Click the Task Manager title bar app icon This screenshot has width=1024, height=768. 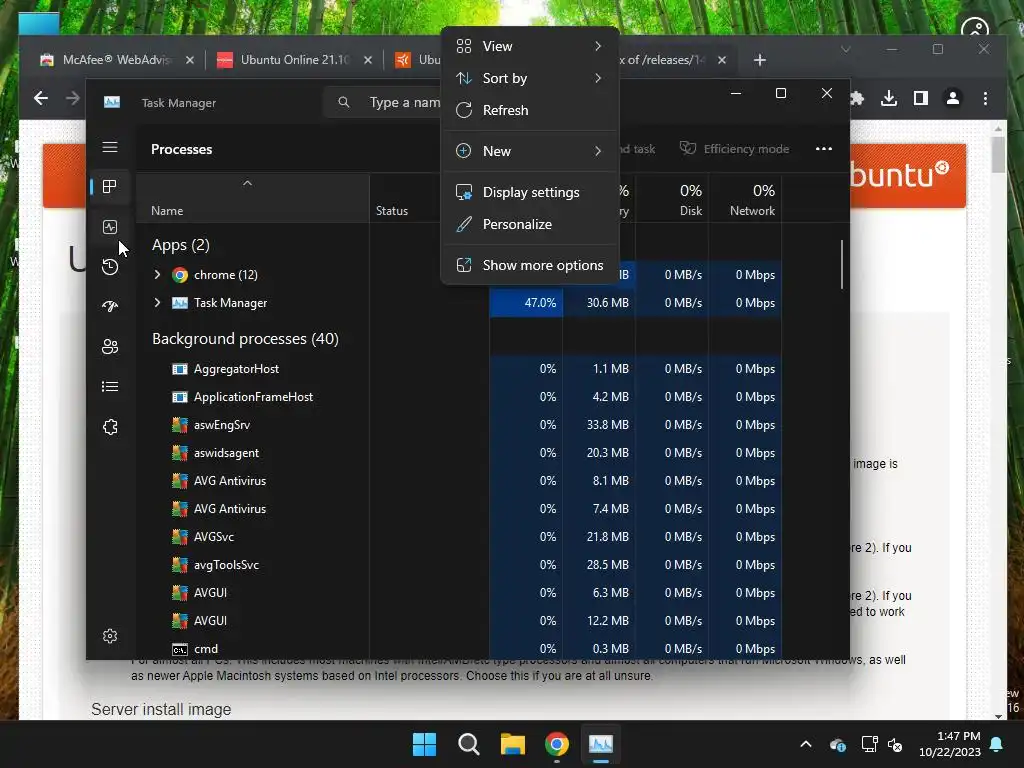(112, 103)
